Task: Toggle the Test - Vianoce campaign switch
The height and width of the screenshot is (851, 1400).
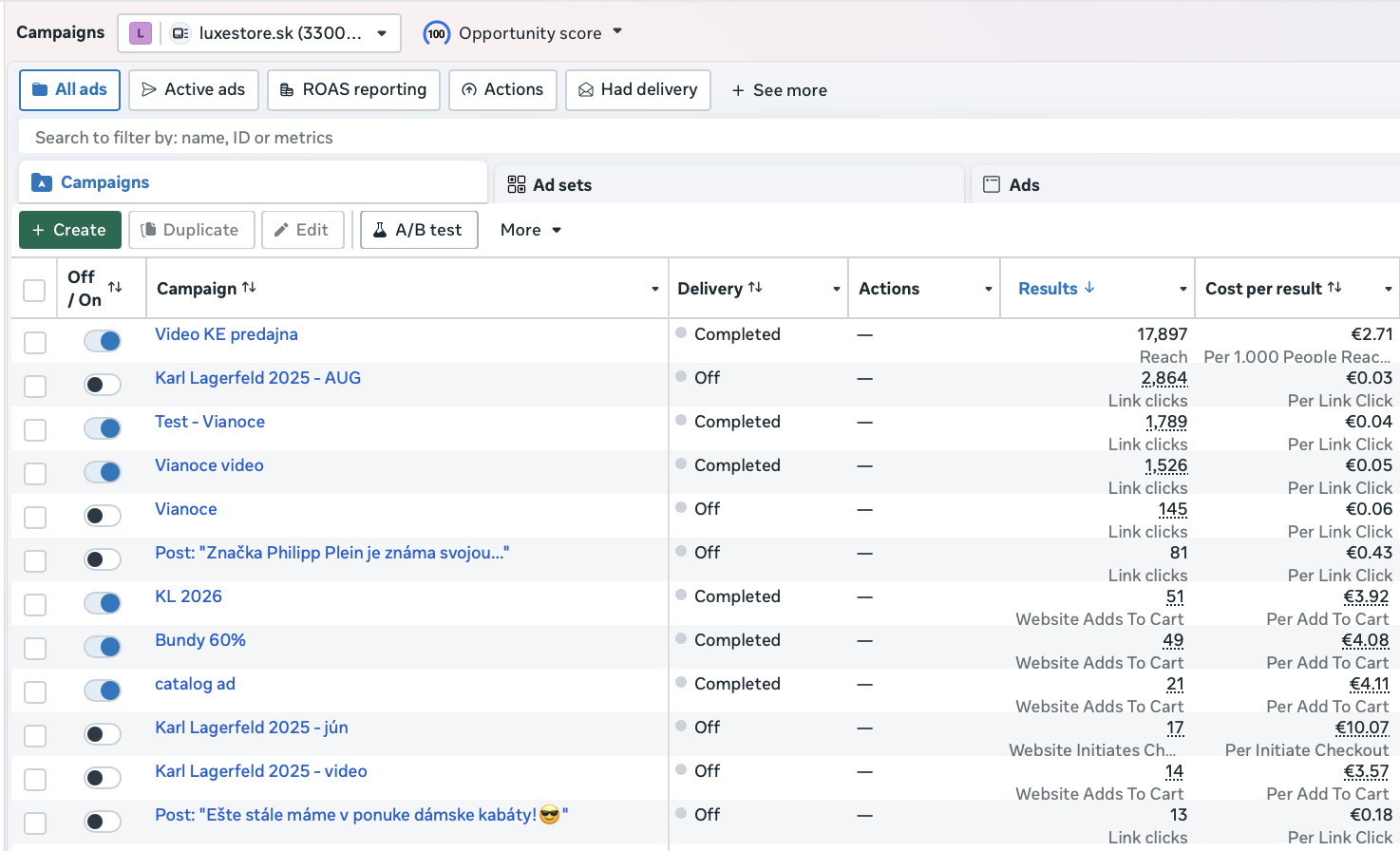Action: pos(103,428)
